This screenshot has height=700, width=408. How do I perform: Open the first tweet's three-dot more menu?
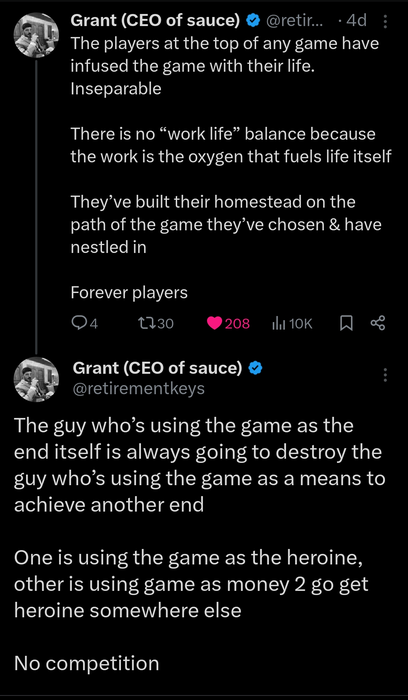point(385,21)
